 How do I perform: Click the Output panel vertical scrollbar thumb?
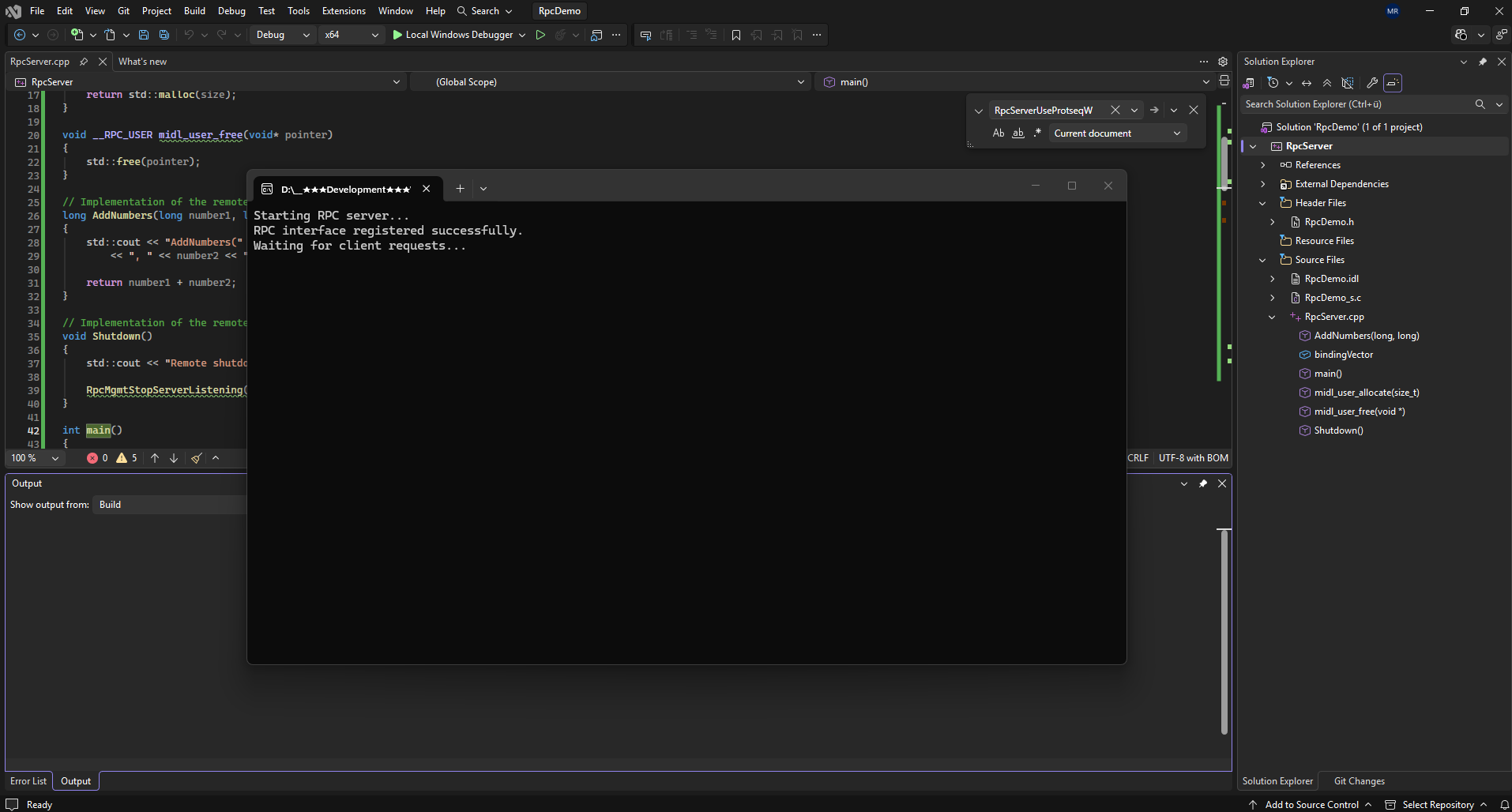[1224, 632]
